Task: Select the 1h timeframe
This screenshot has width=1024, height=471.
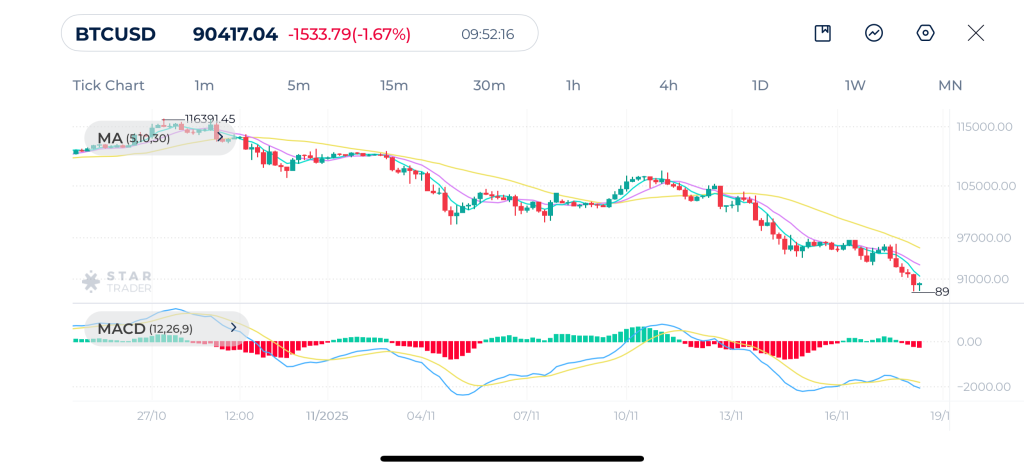Action: [573, 85]
